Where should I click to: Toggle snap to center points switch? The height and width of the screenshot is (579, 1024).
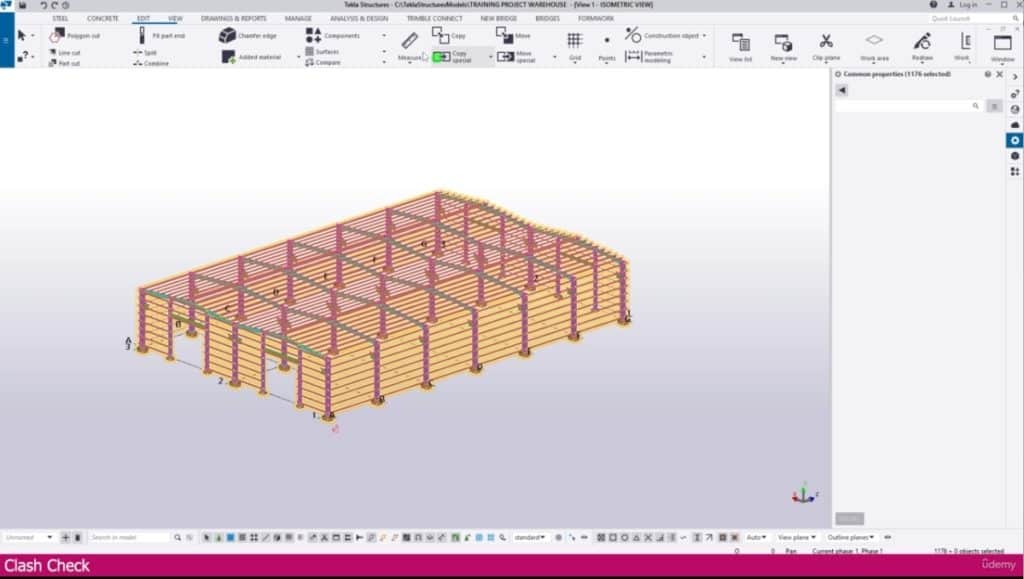tap(624, 537)
